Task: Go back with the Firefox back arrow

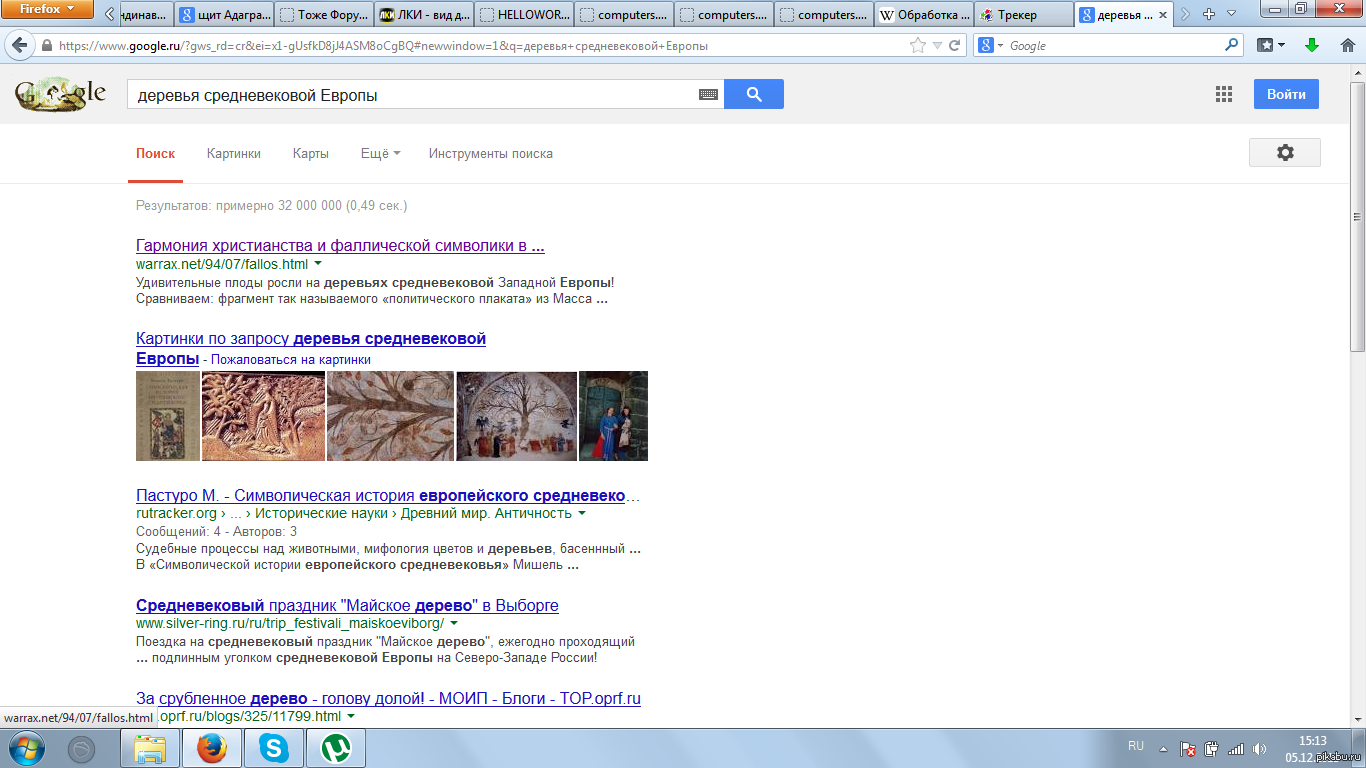Action: [x=20, y=45]
